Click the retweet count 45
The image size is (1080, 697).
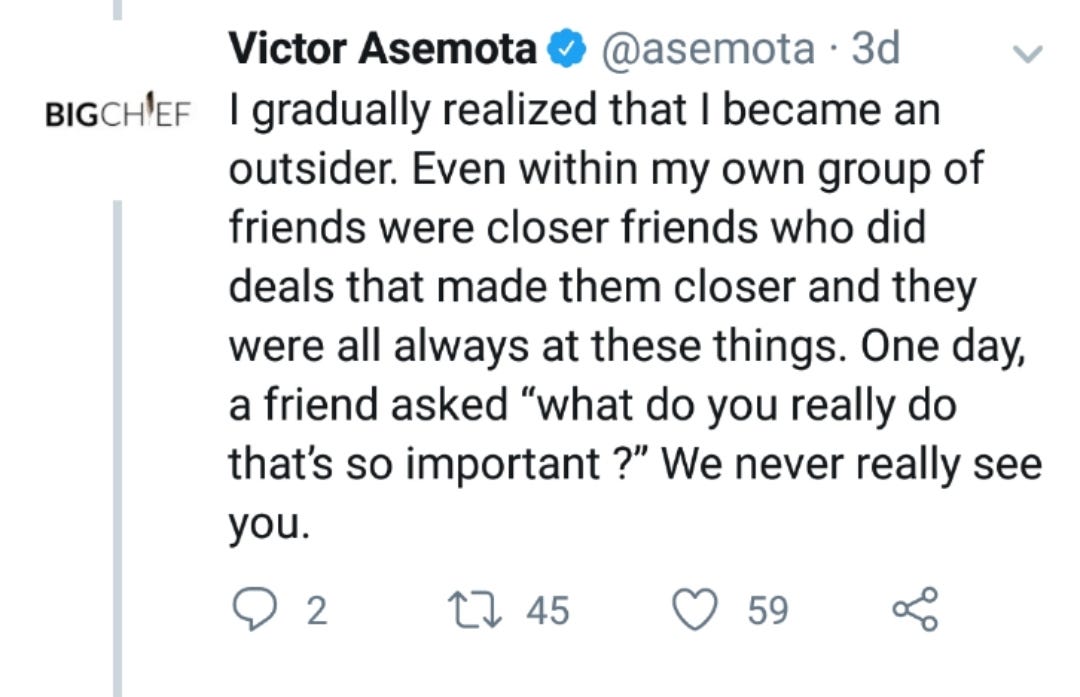point(547,610)
